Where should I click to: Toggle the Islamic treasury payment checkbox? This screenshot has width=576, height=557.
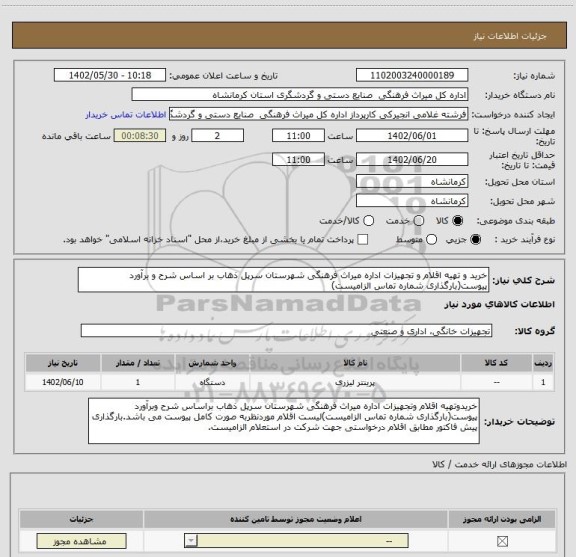[x=363, y=240]
